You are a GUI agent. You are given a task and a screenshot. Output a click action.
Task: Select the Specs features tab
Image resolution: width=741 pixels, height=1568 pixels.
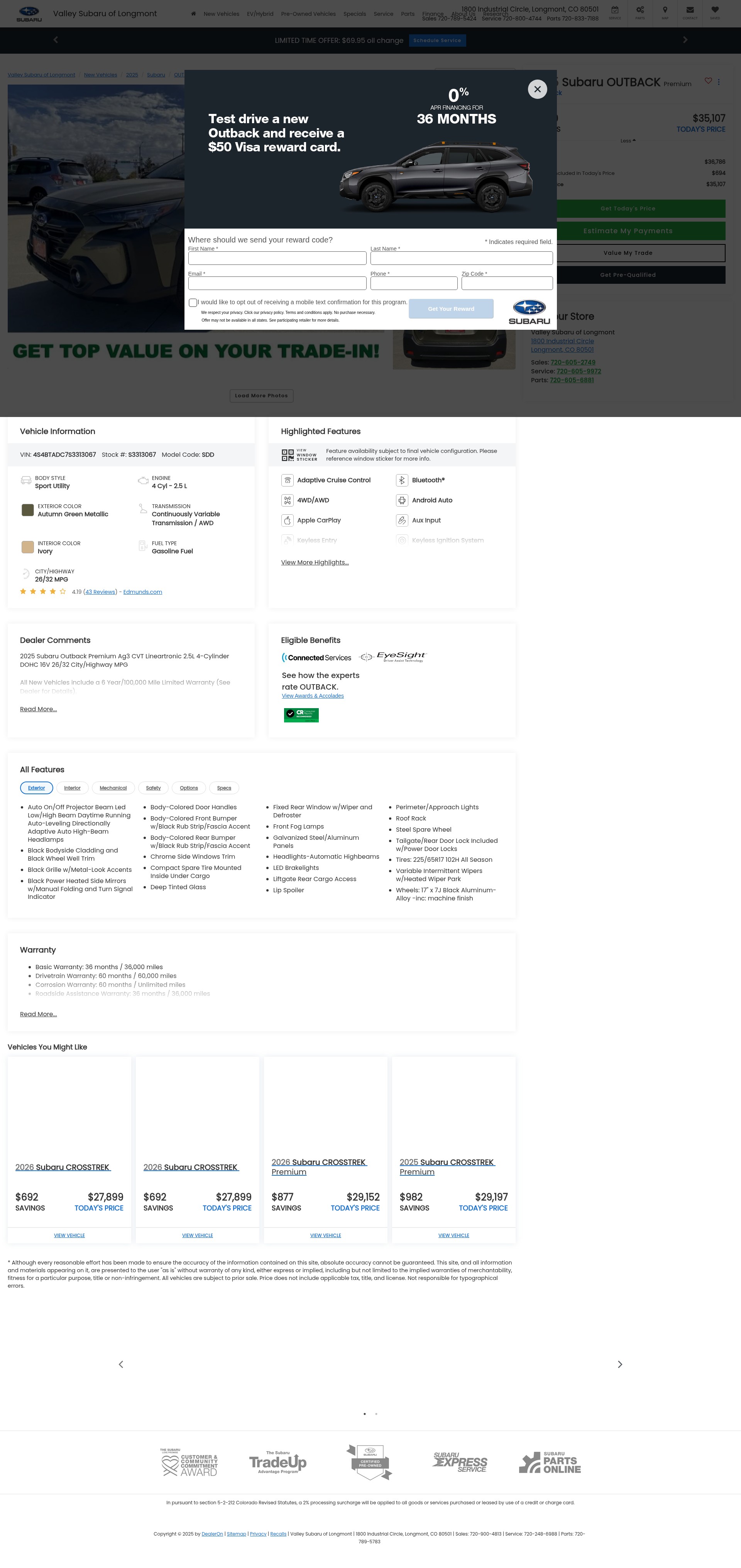(x=224, y=788)
